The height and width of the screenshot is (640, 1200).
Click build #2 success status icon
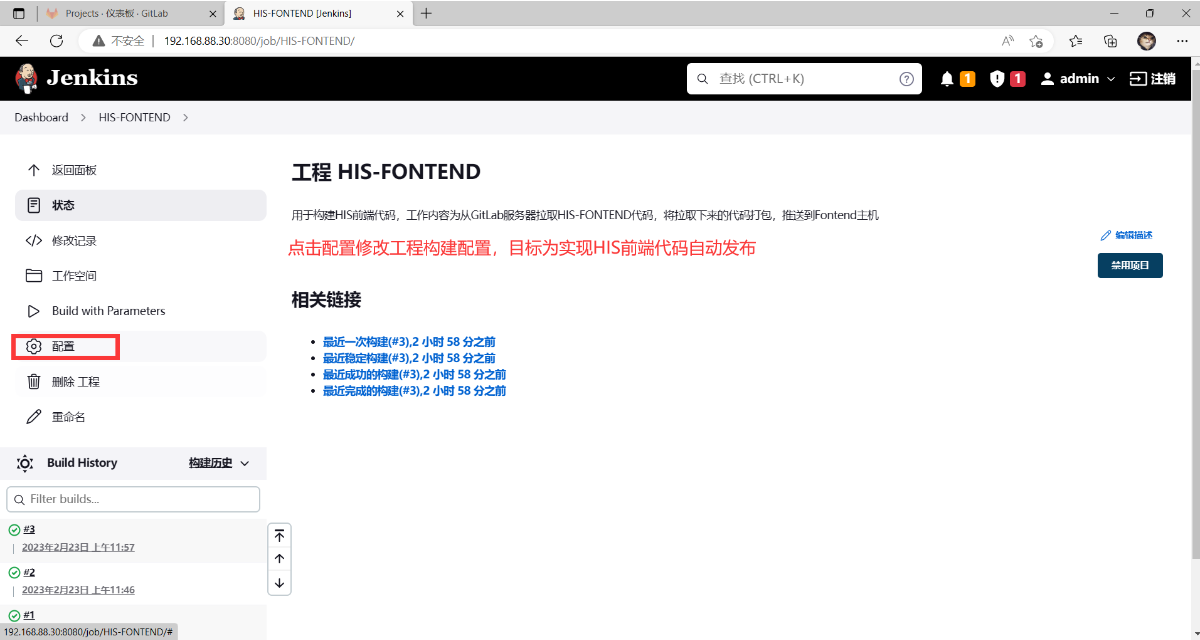14,573
